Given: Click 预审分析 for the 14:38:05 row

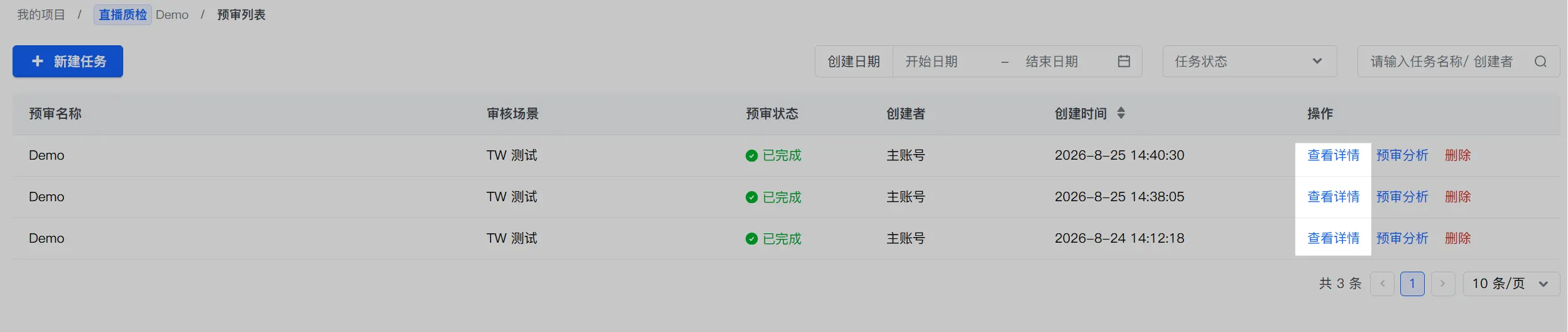Looking at the screenshot, I should 1402,197.
